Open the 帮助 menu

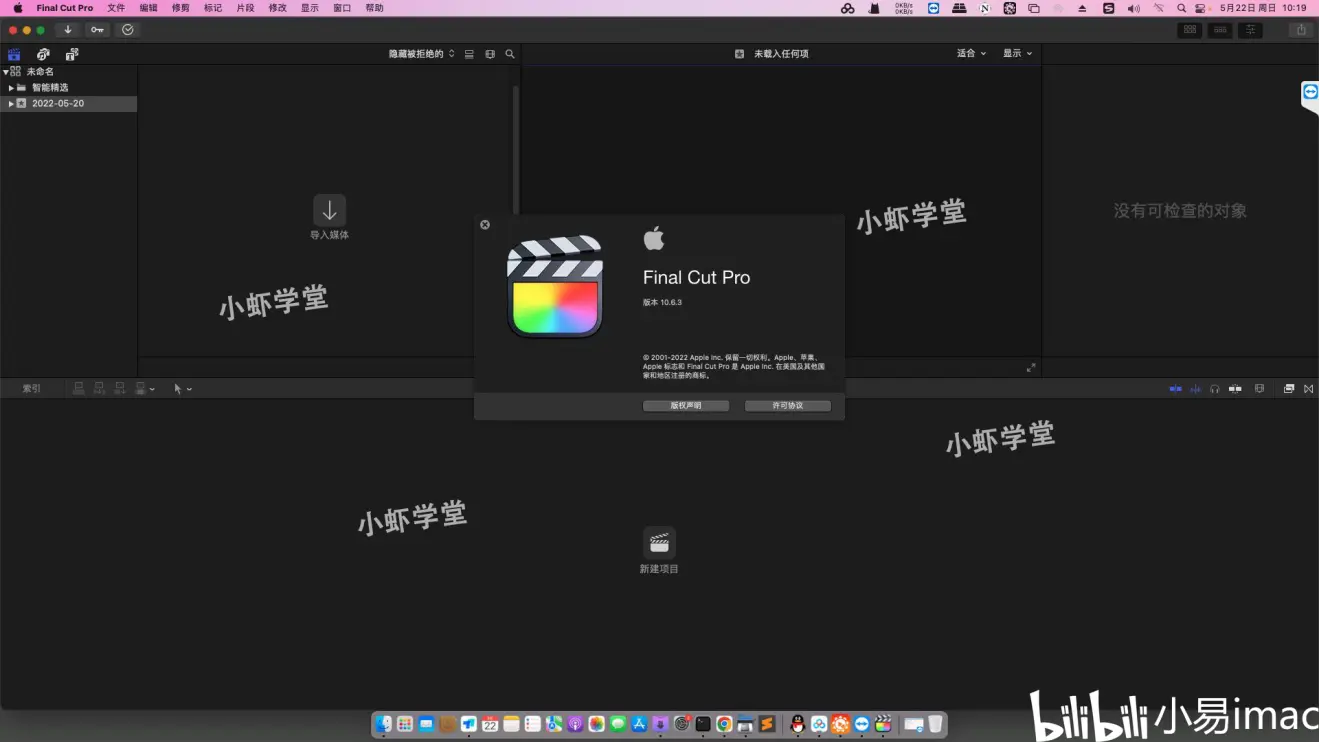(374, 8)
